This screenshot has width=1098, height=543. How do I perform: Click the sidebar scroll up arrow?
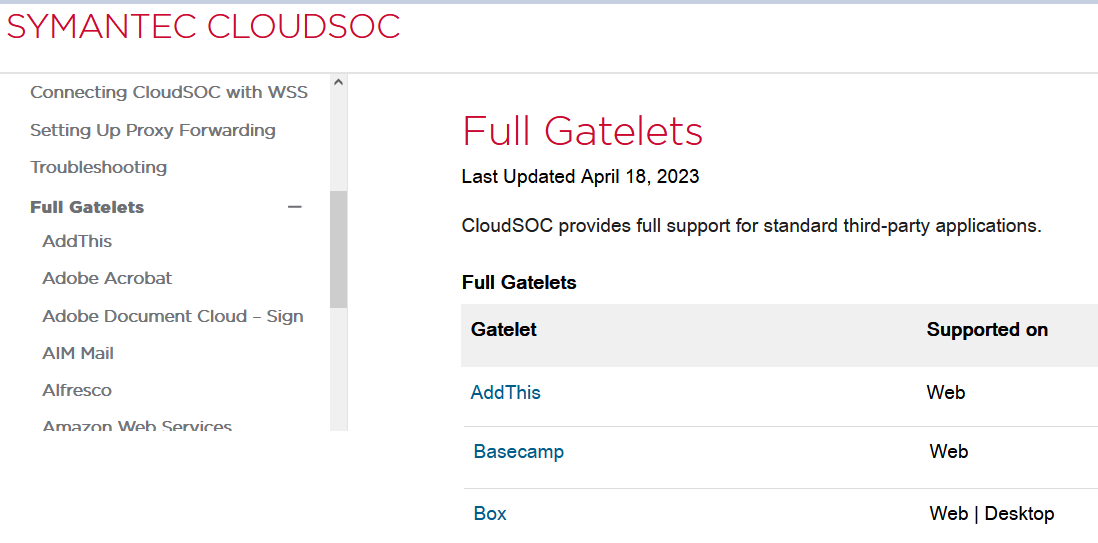(x=338, y=83)
